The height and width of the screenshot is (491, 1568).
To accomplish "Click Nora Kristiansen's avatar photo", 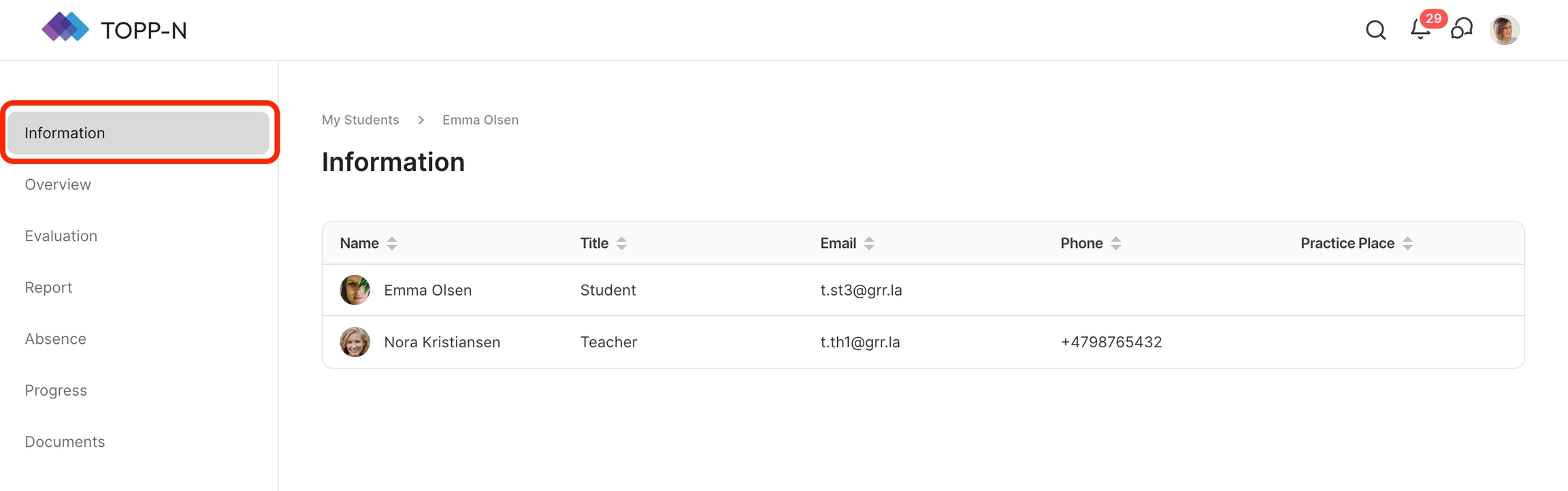I will pyautogui.click(x=355, y=342).
